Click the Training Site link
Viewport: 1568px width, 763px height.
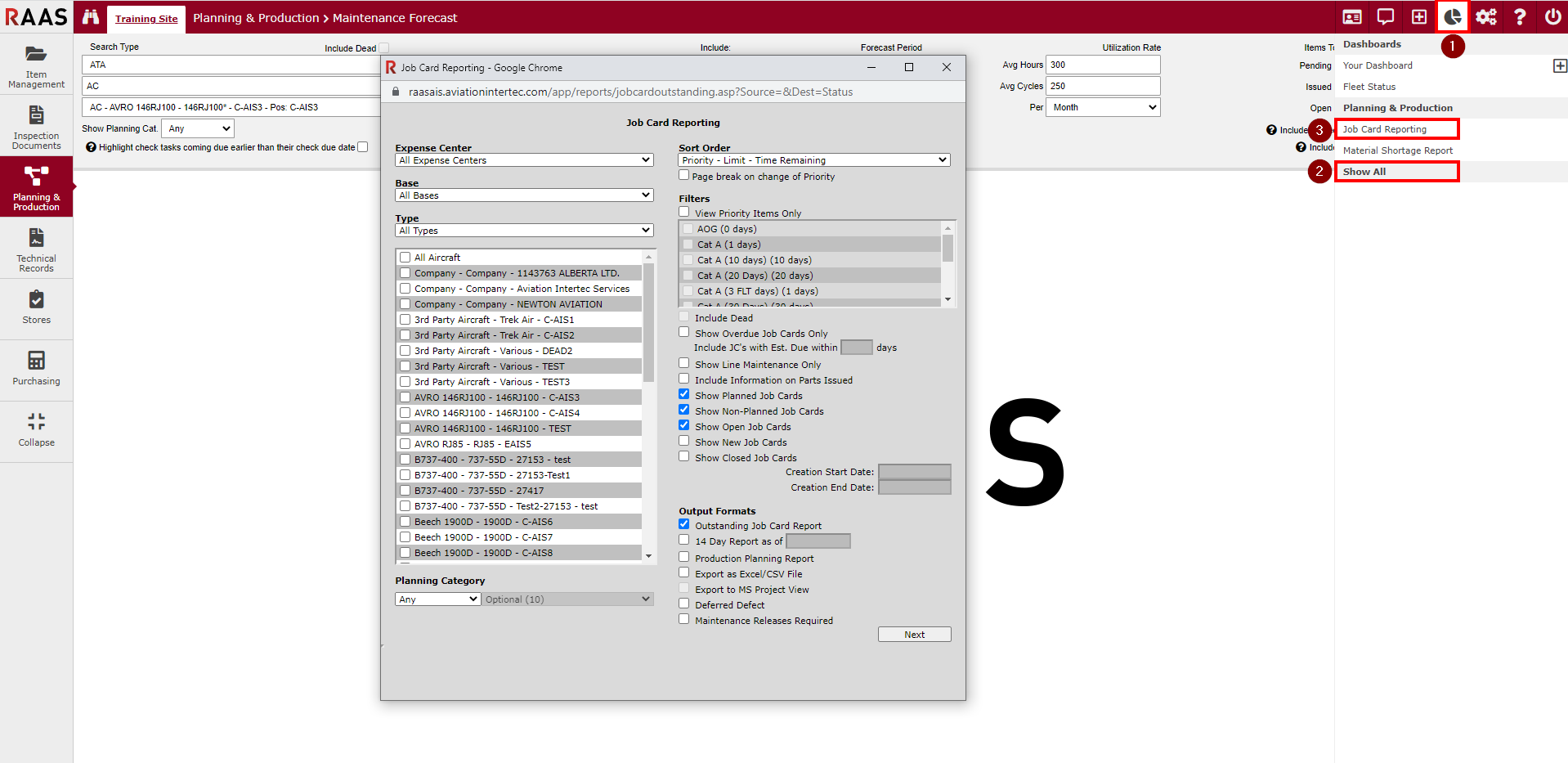pyautogui.click(x=146, y=19)
